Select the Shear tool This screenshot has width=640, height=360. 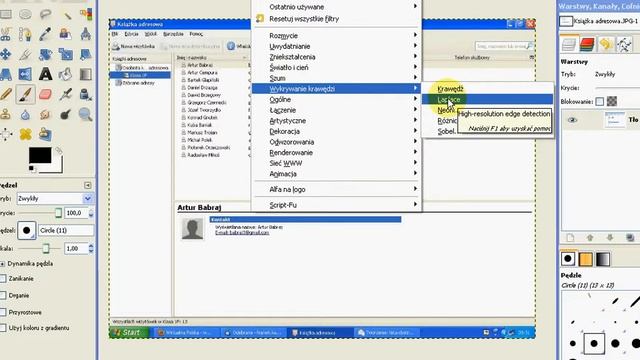85,54
